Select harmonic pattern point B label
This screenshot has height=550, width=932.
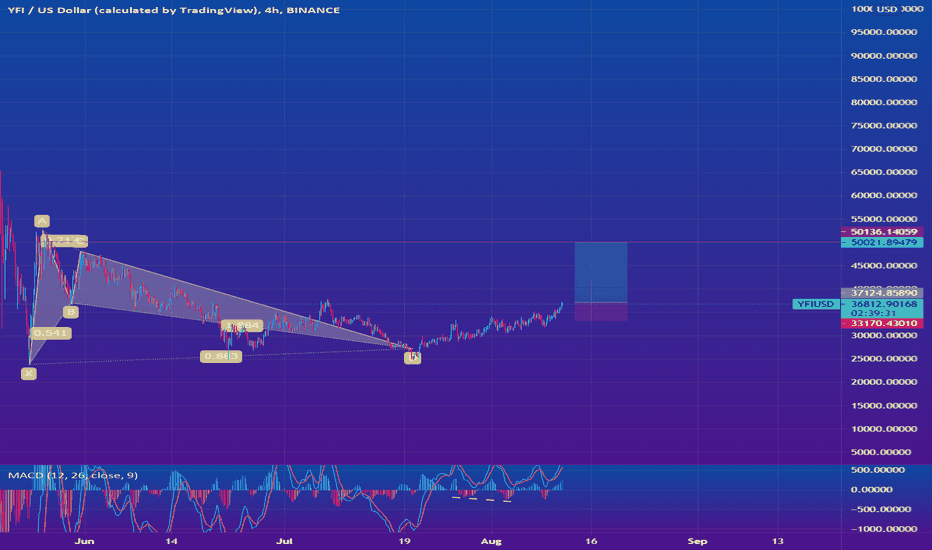[x=71, y=312]
